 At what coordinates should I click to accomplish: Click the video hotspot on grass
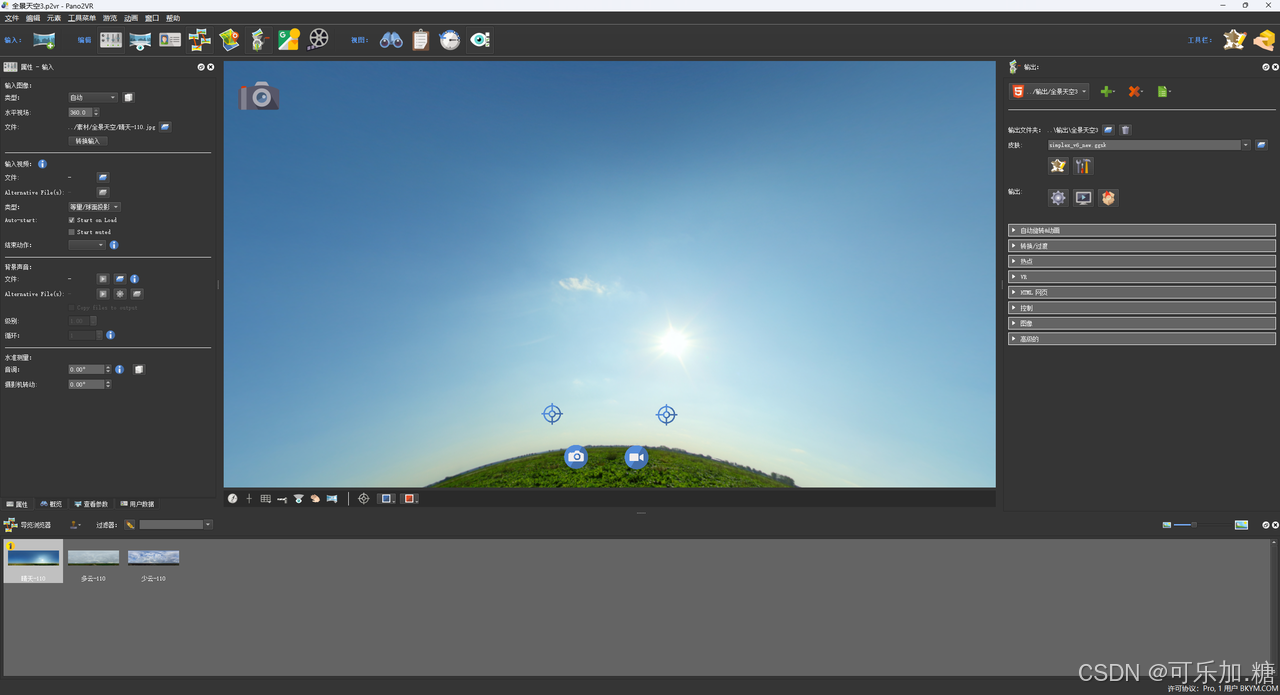point(636,457)
